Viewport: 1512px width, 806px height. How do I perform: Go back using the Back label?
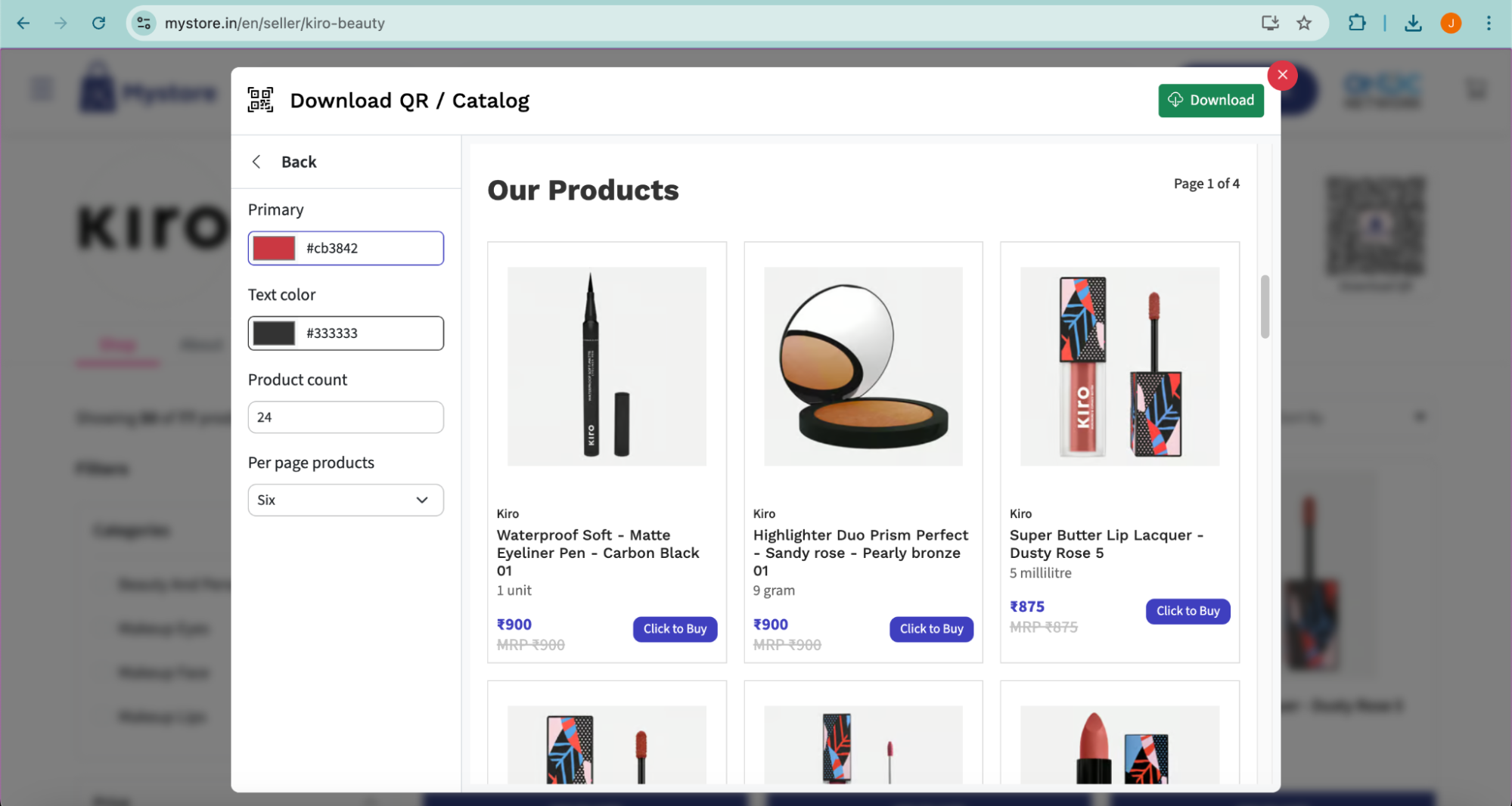tap(299, 162)
